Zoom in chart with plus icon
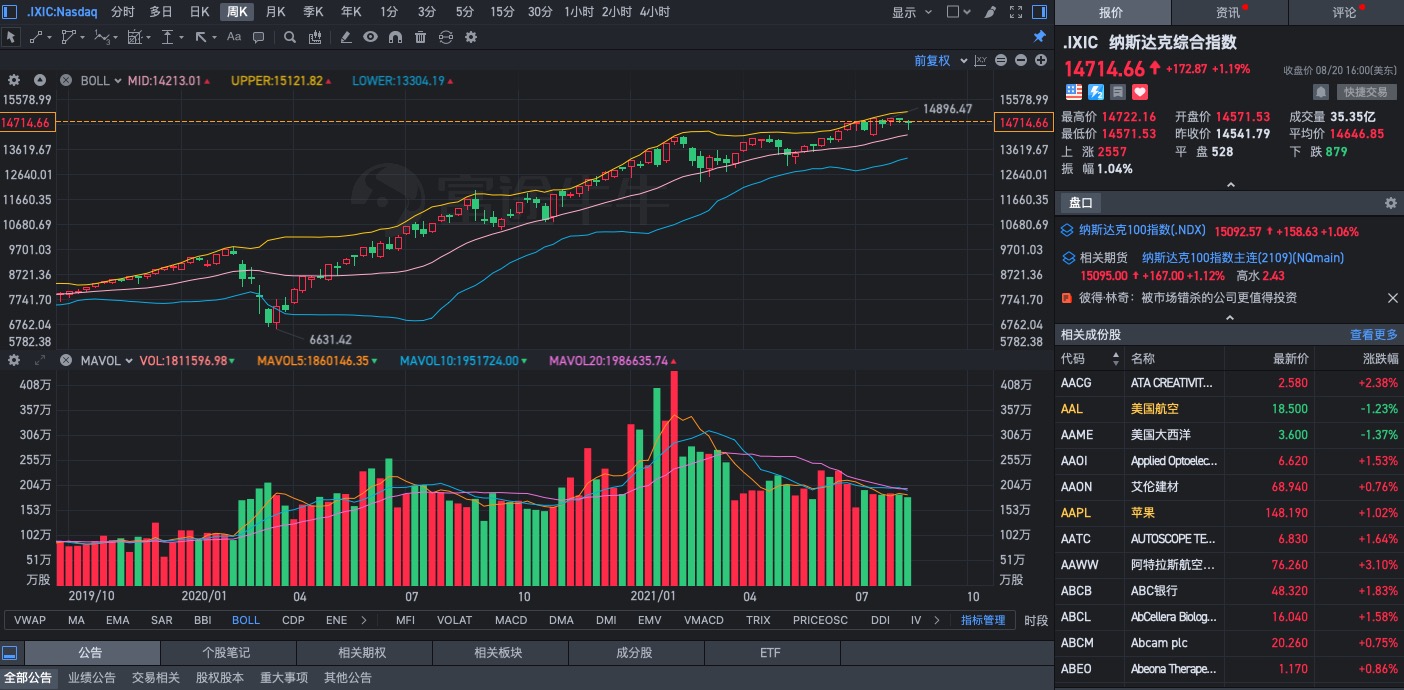This screenshot has height=690, width=1404. [x=1039, y=61]
